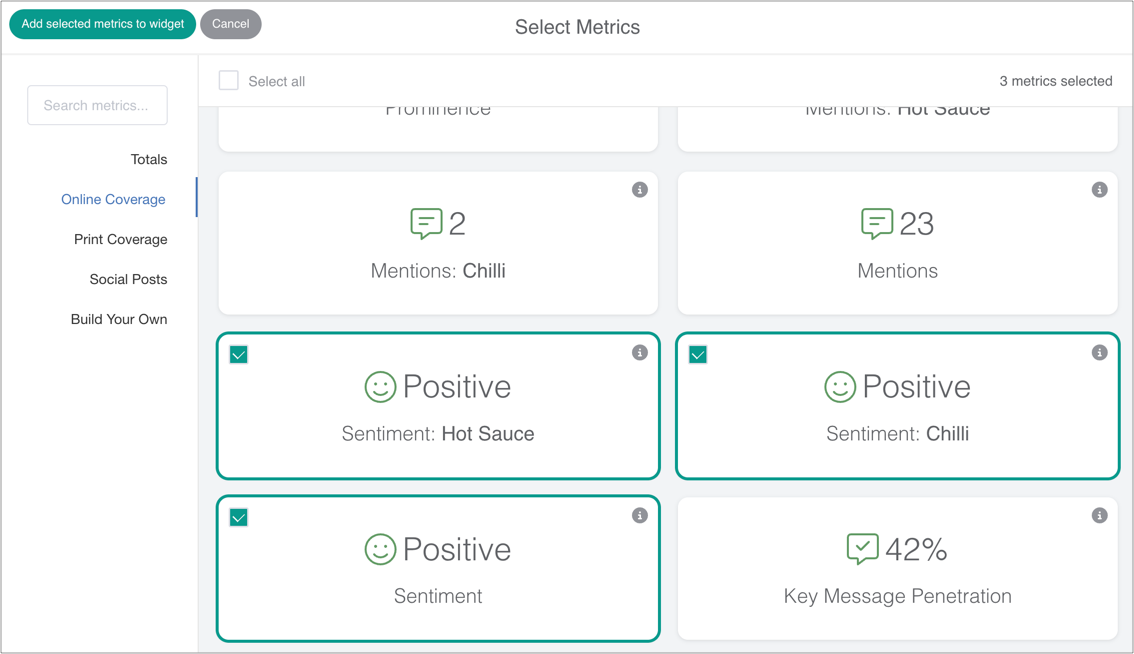
Task: Tick the Select all checkbox
Action: pos(229,81)
